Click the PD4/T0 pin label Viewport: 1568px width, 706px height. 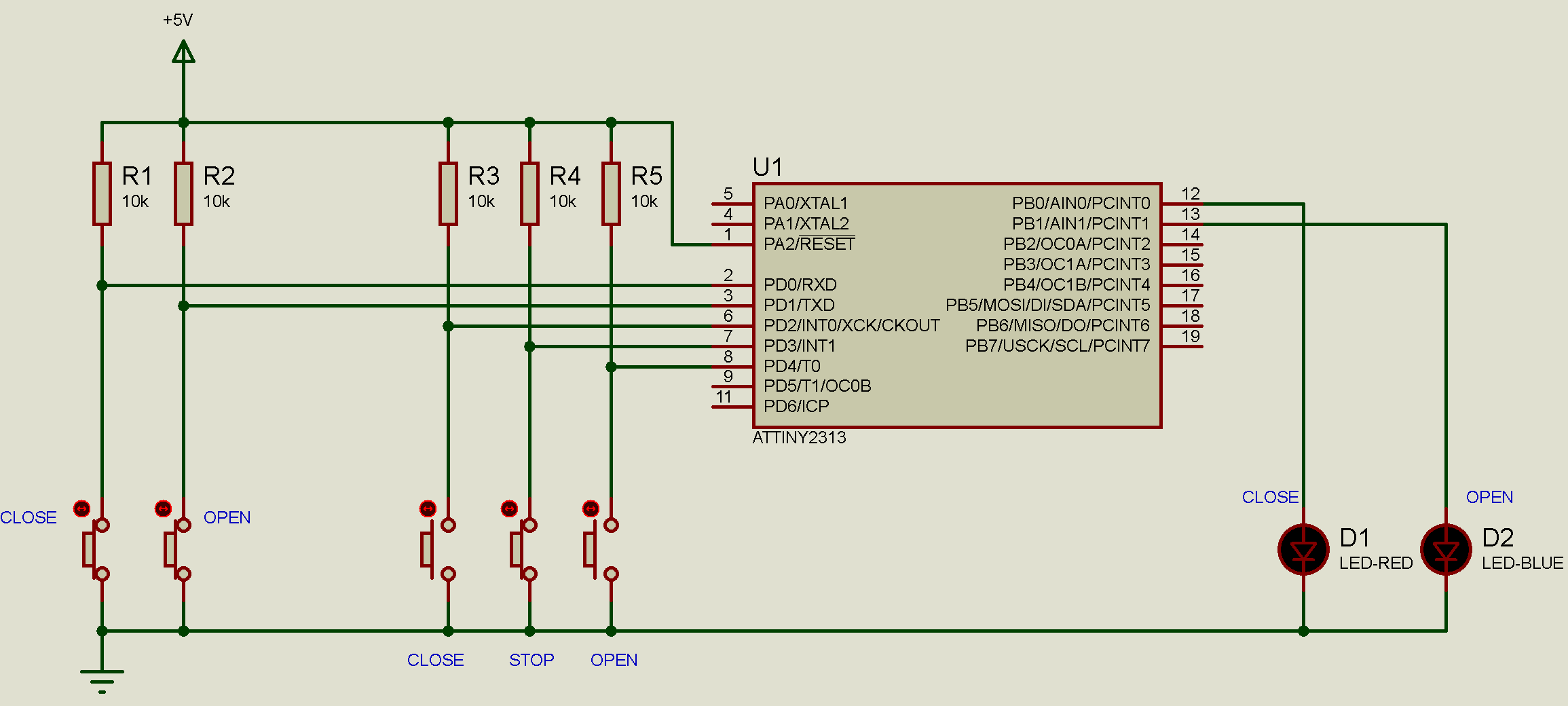pos(792,366)
